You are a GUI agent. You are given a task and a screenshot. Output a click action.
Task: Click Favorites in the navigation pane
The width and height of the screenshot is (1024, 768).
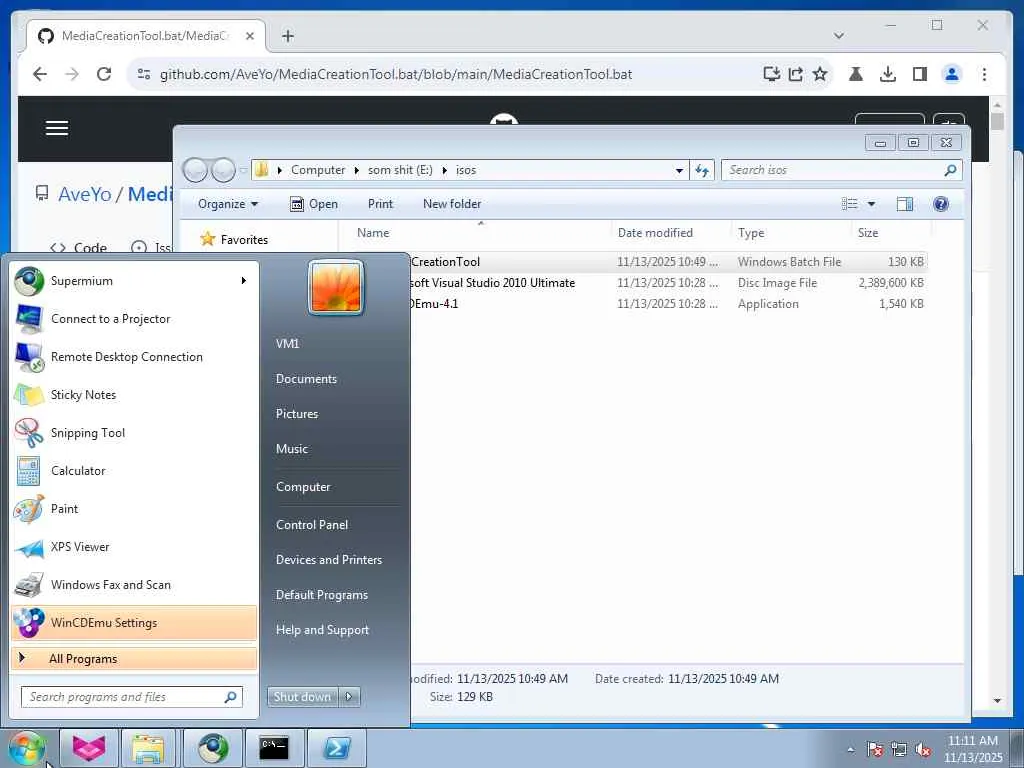click(x=244, y=240)
